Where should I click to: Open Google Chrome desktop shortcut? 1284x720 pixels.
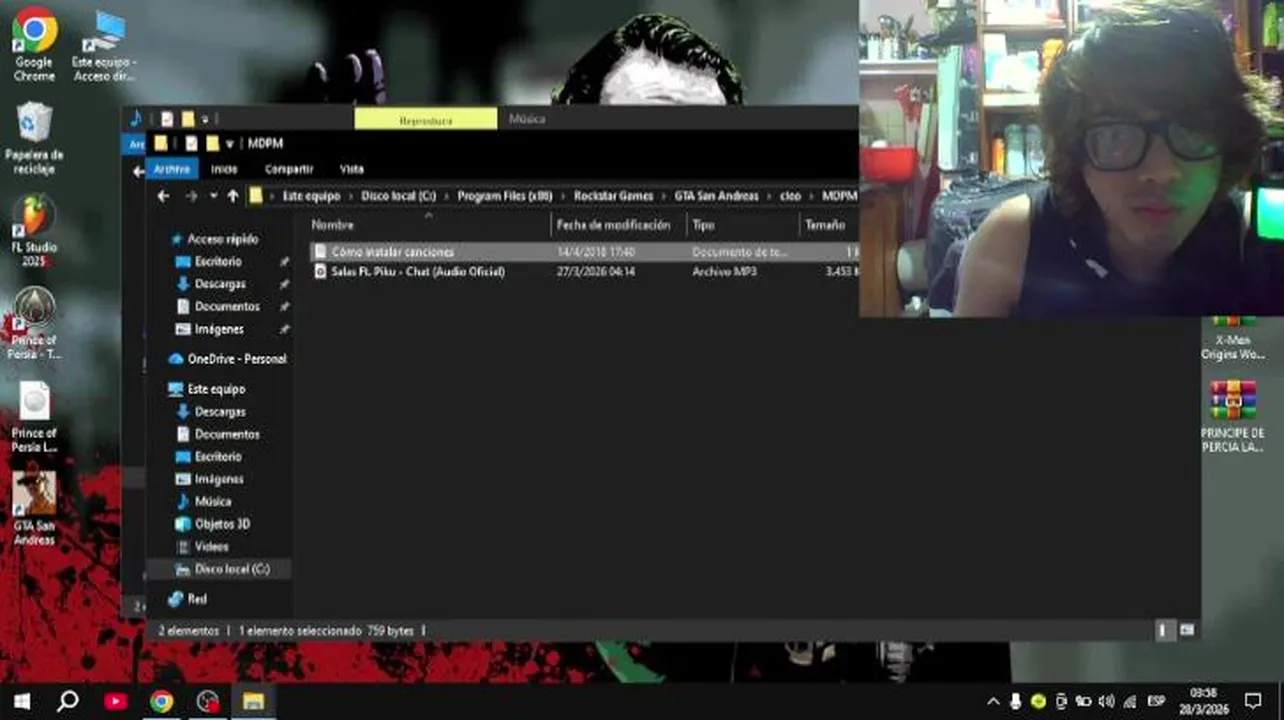coord(34,43)
